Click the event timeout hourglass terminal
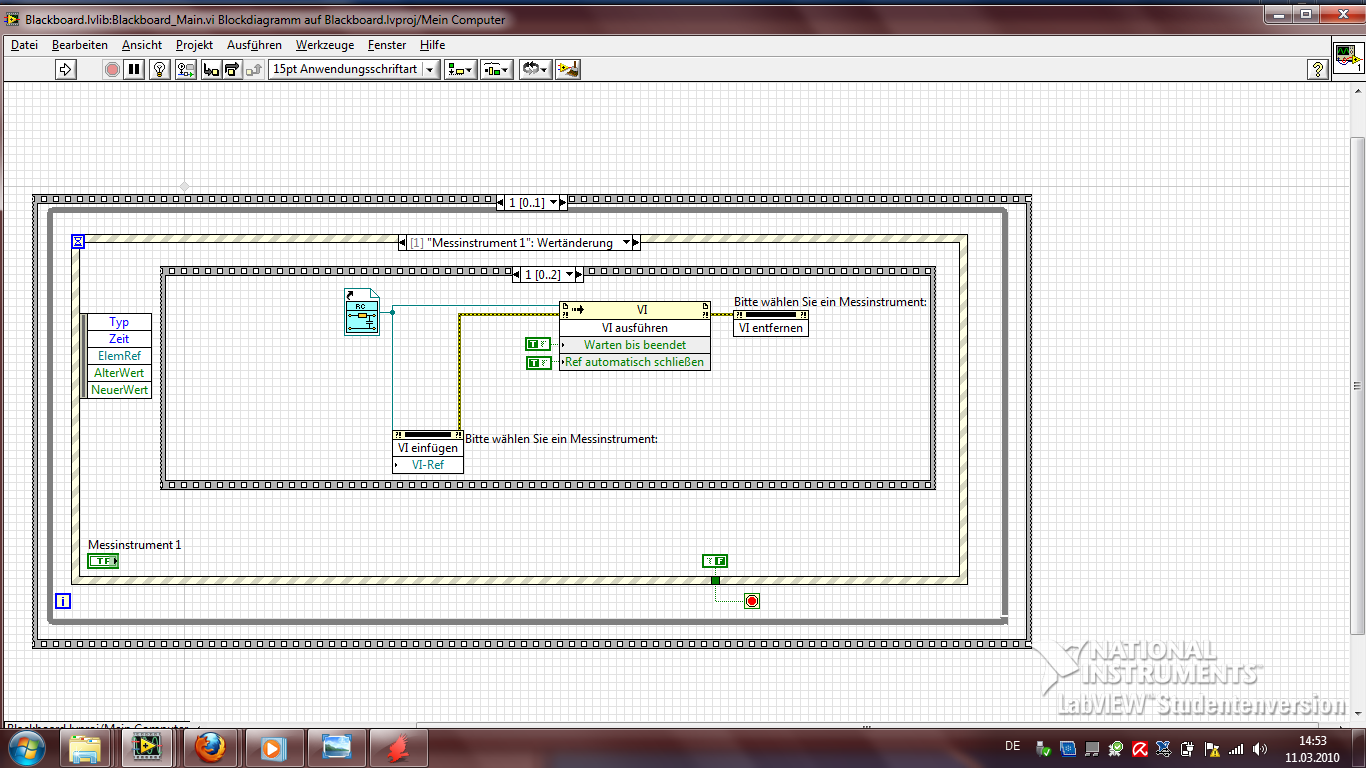The height and width of the screenshot is (768, 1366). point(78,241)
